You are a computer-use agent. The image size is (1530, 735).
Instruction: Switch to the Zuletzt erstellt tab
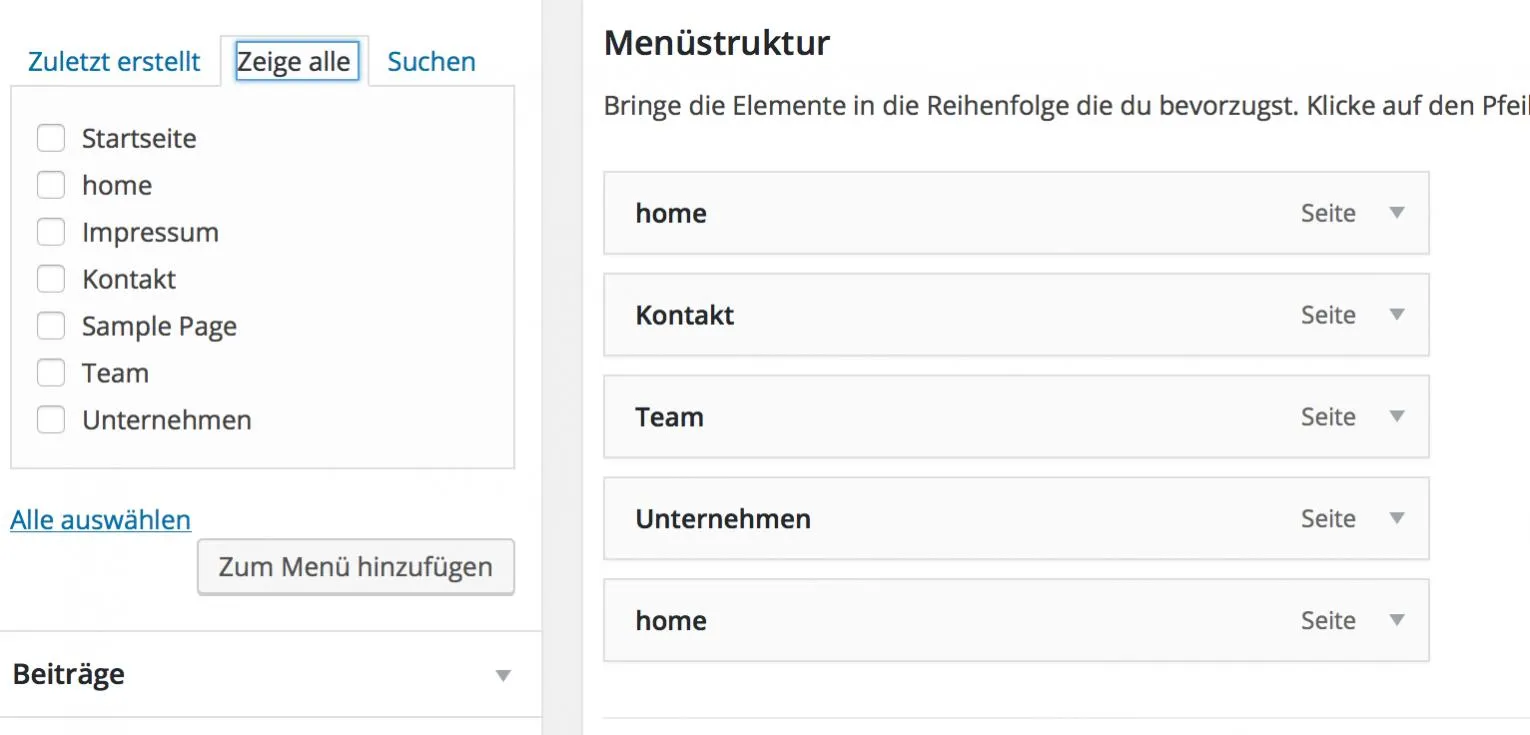coord(114,62)
